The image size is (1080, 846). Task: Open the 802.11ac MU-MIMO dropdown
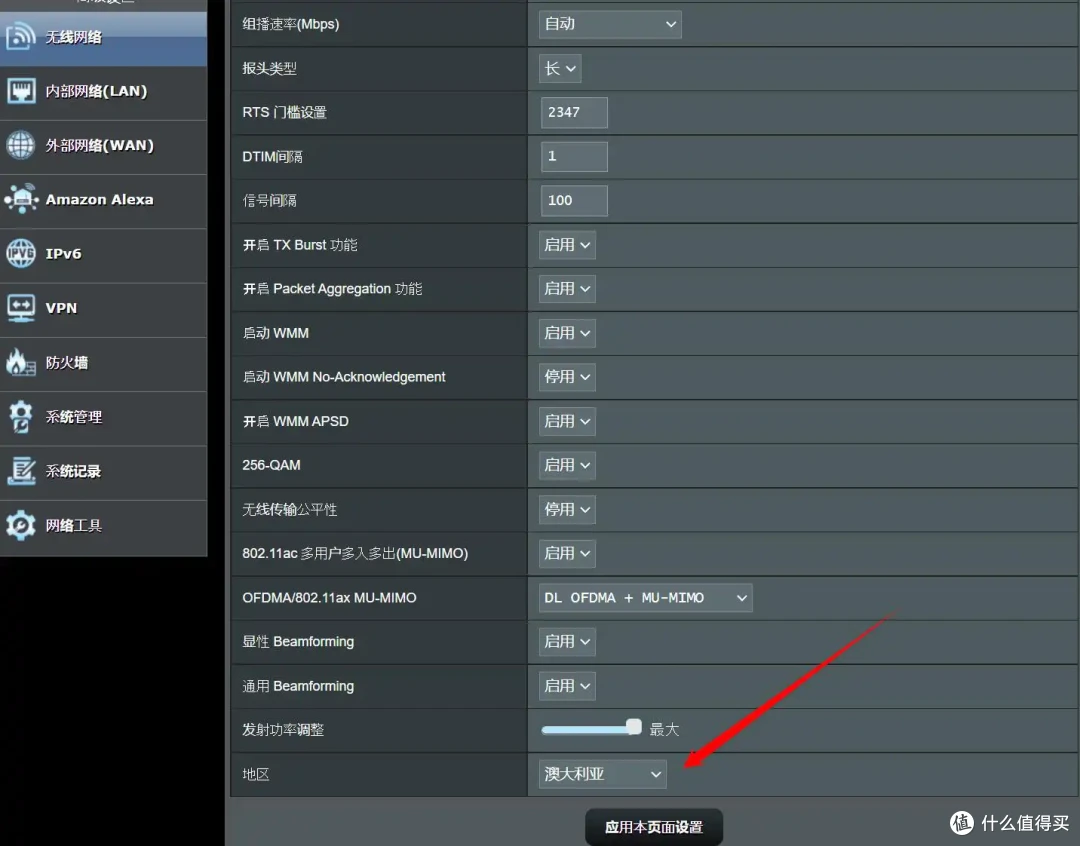point(567,553)
